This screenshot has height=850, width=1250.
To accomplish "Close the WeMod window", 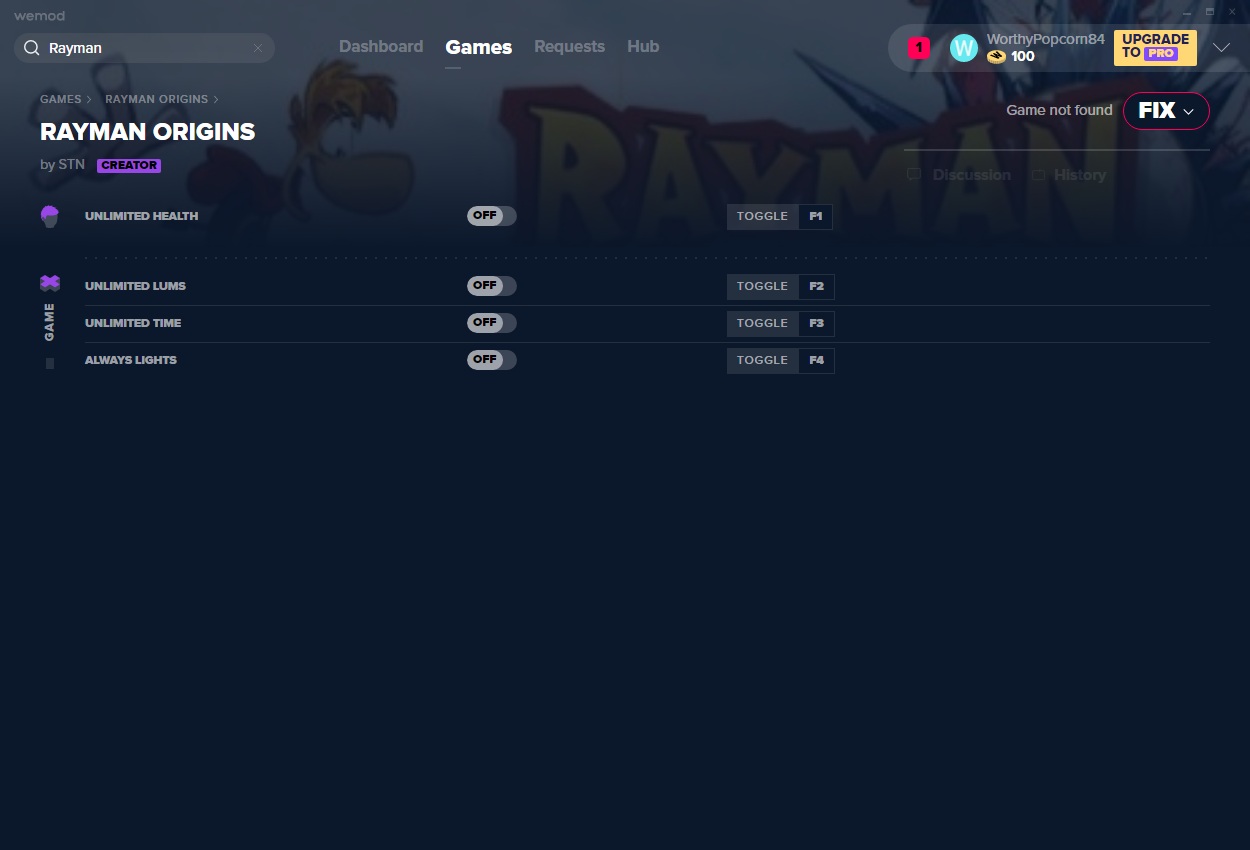I will tap(1232, 11).
